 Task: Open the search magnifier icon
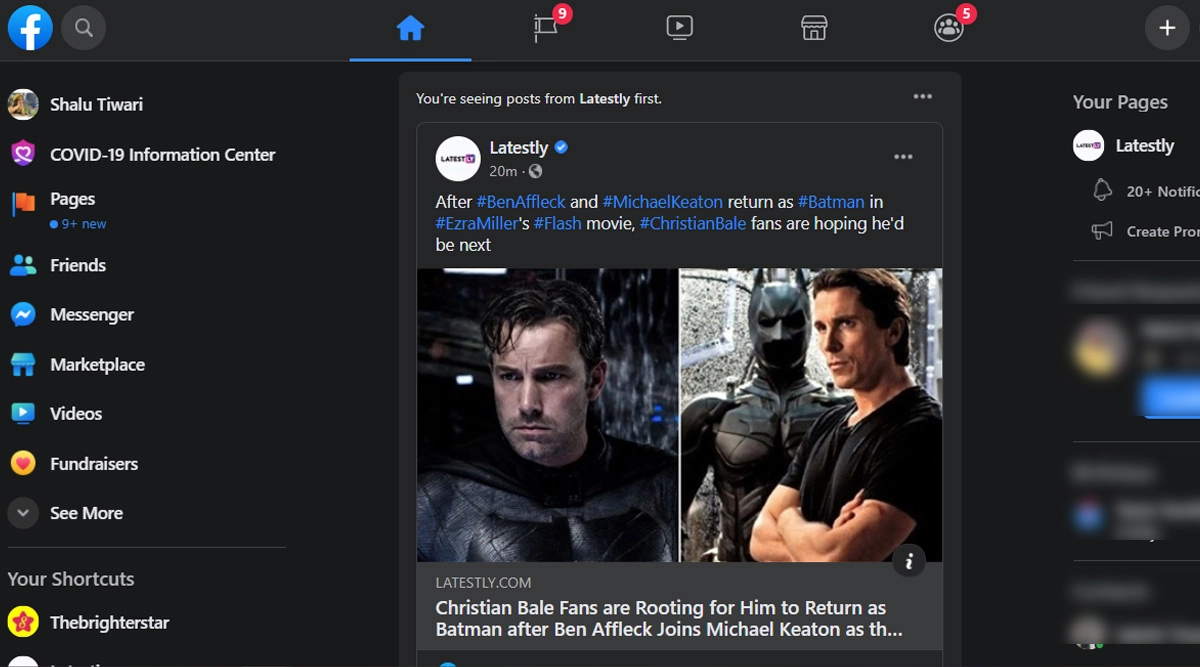[x=84, y=29]
